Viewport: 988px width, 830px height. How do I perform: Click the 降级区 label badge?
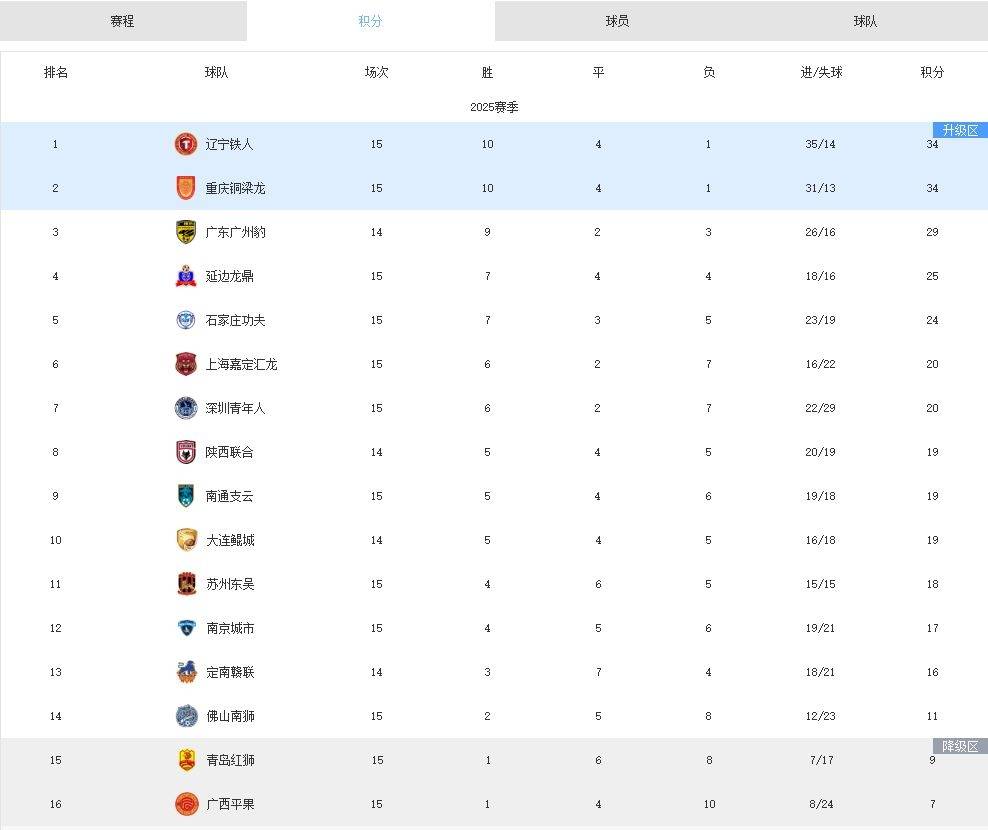point(959,746)
